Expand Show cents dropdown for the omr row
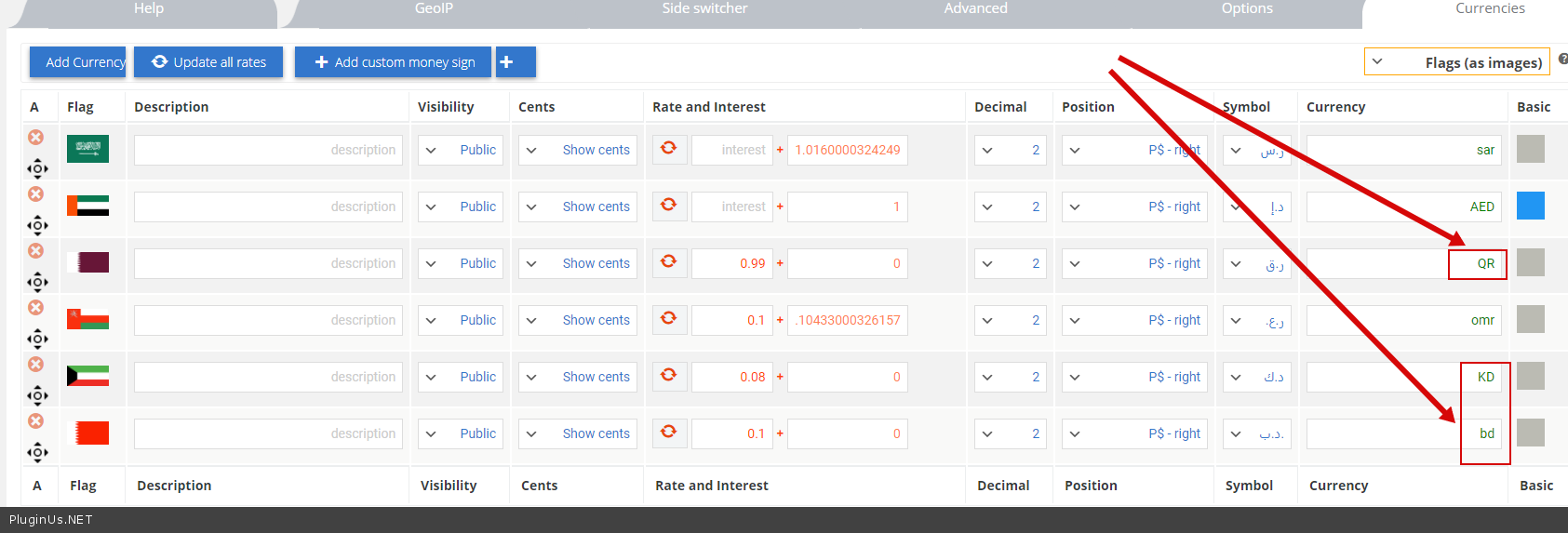Image resolution: width=1568 pixels, height=533 pixels. coord(578,320)
